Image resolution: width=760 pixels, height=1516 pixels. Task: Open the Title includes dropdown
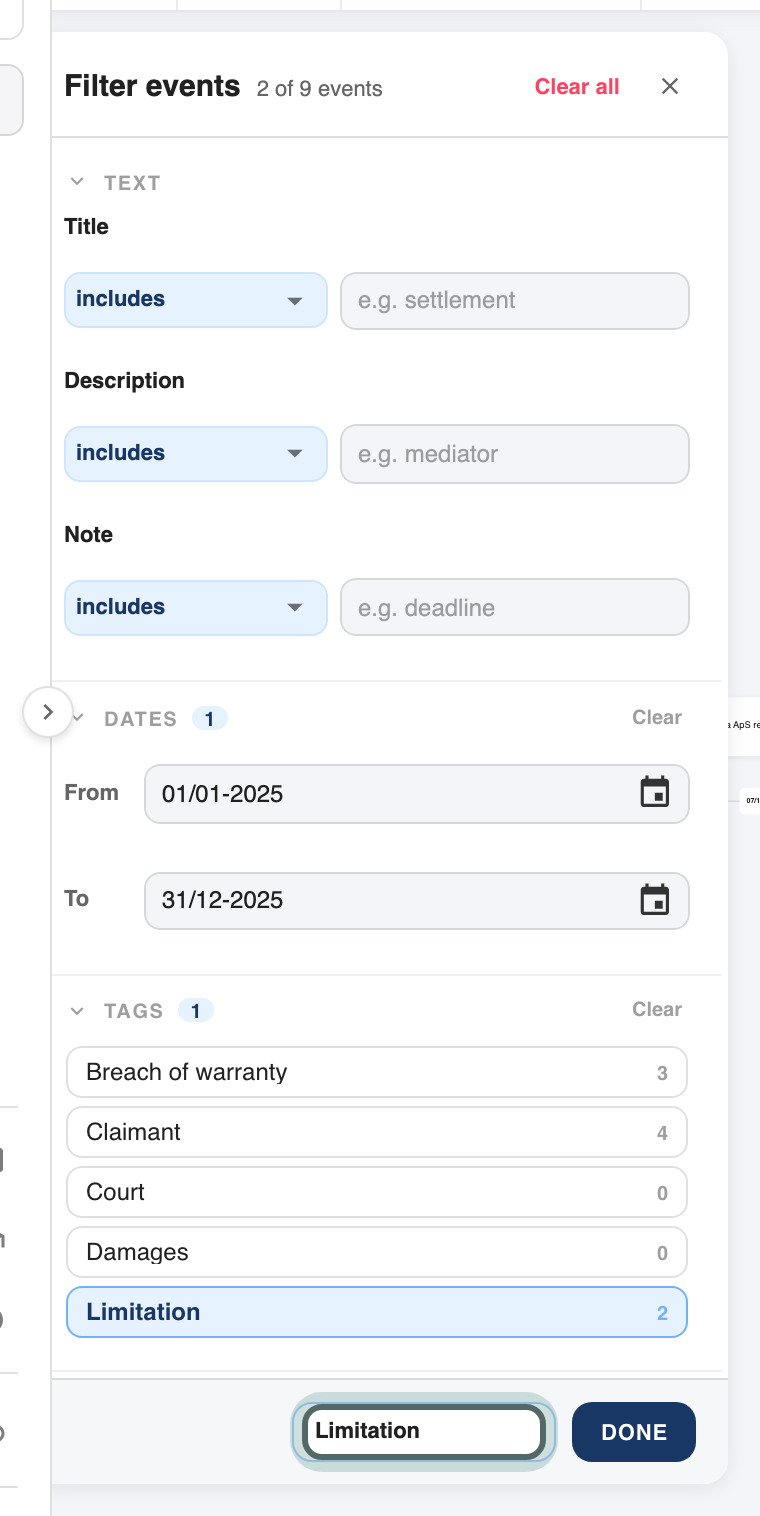196,300
